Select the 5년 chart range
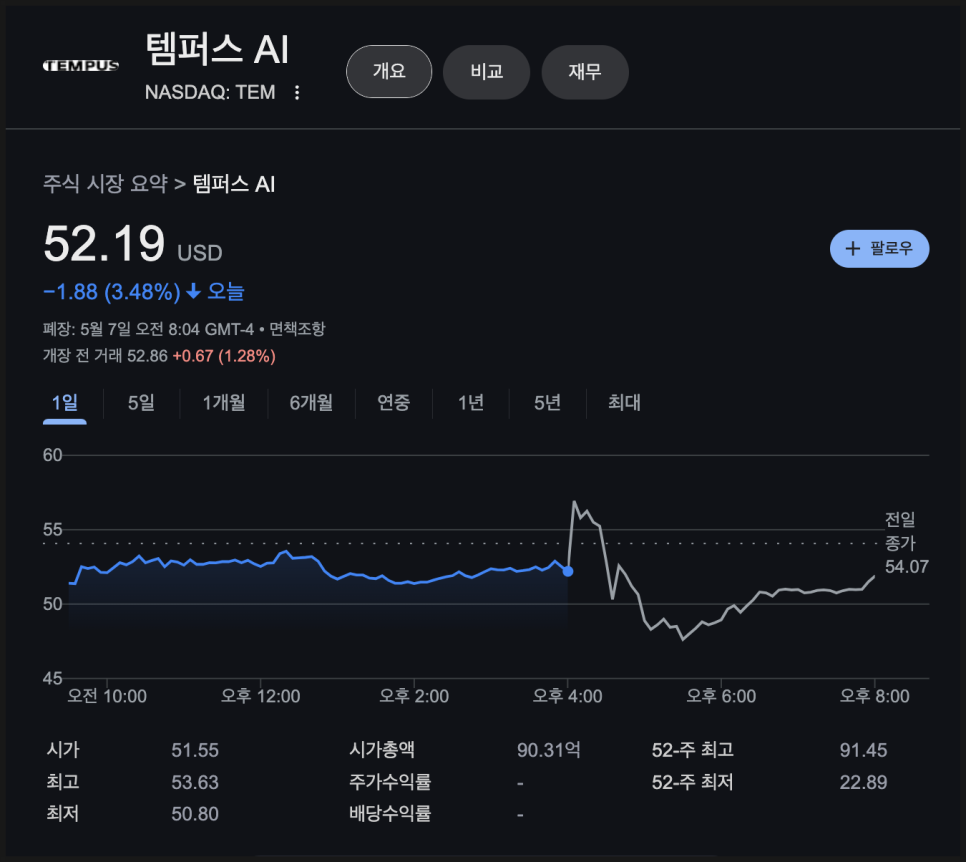 coord(547,403)
